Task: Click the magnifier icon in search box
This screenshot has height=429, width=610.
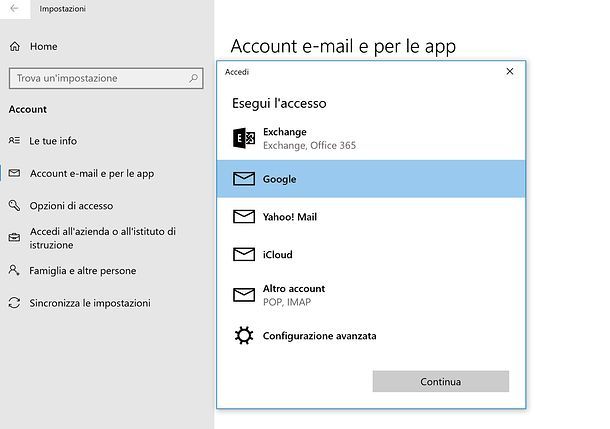Action: (x=193, y=78)
